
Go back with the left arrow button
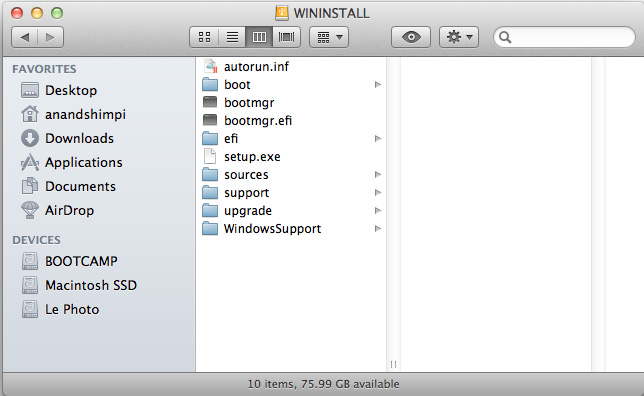[25, 37]
